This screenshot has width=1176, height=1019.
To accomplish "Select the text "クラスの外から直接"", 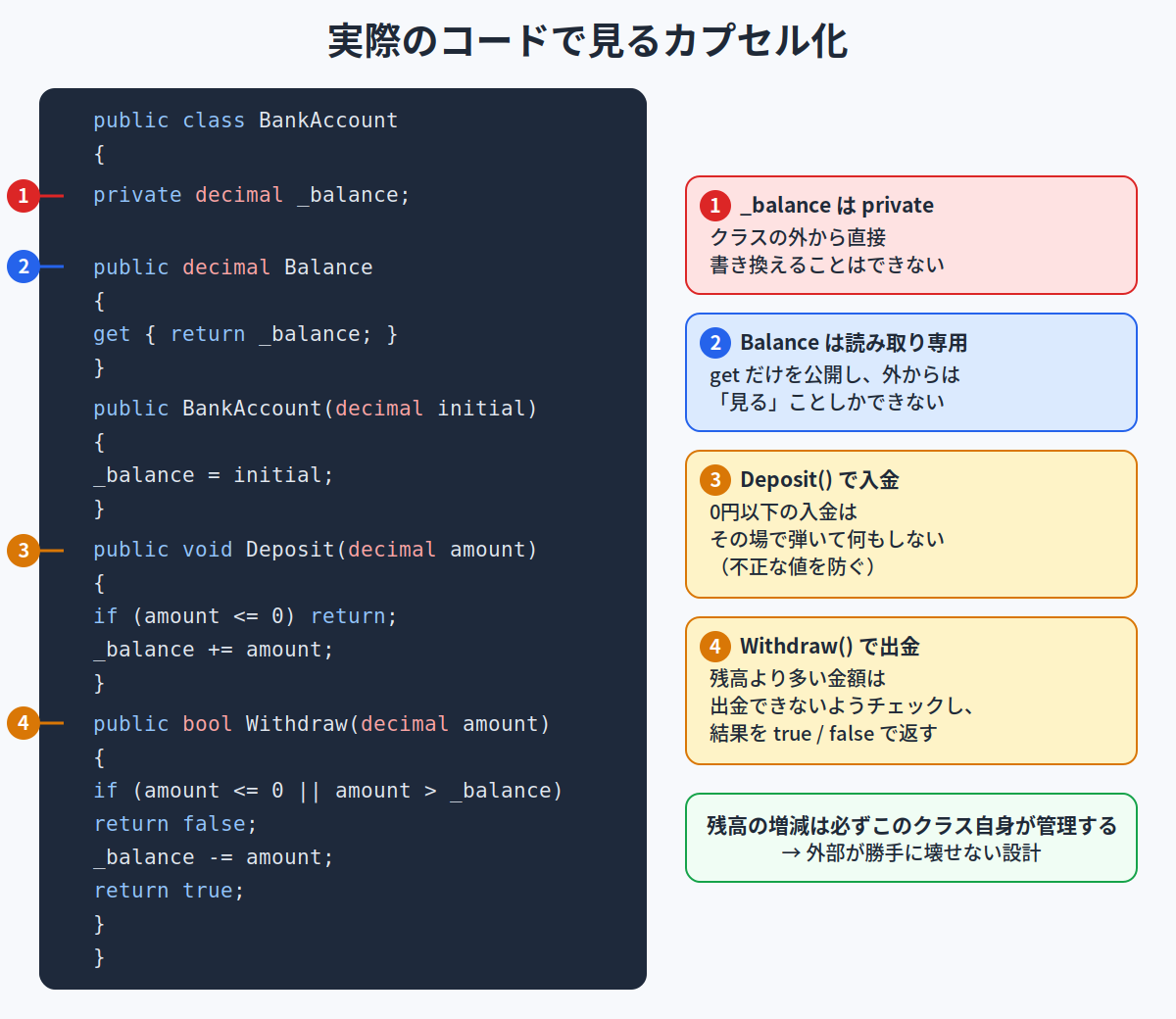I will click(x=798, y=237).
